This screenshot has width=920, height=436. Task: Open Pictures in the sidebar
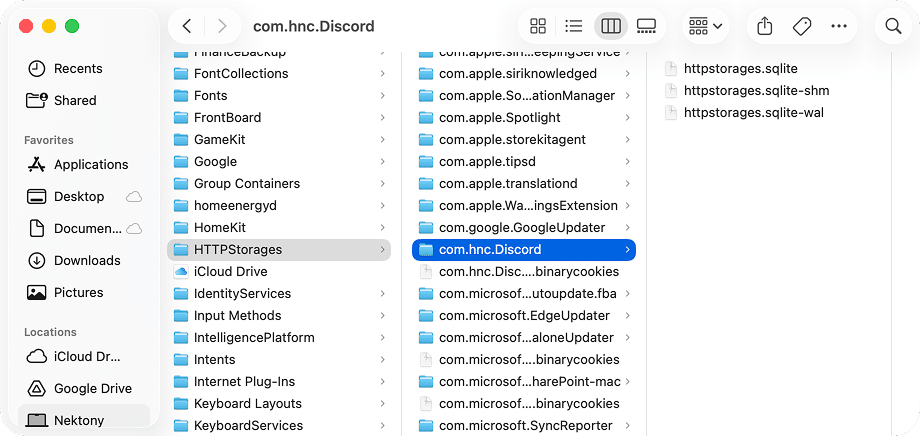[84, 292]
